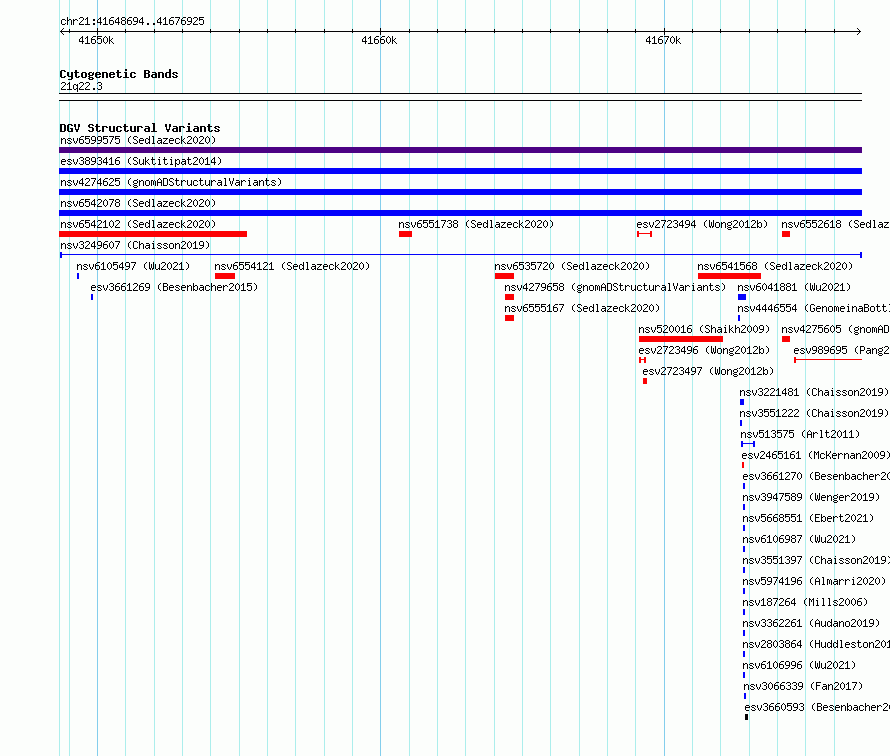890x756 pixels.
Task: Click the 41650k ruler position label
Action: (96, 40)
